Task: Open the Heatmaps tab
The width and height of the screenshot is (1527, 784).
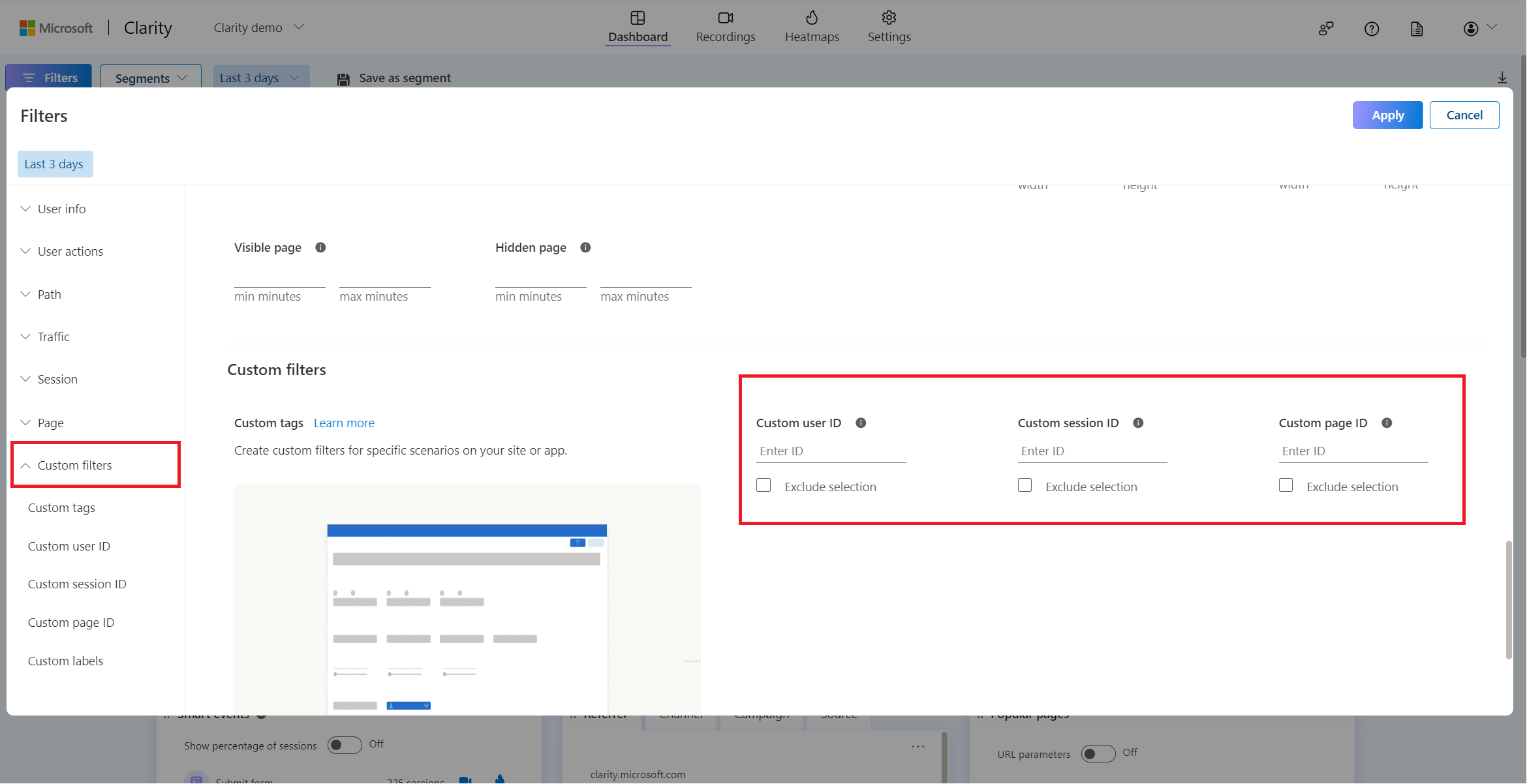Action: click(x=812, y=27)
